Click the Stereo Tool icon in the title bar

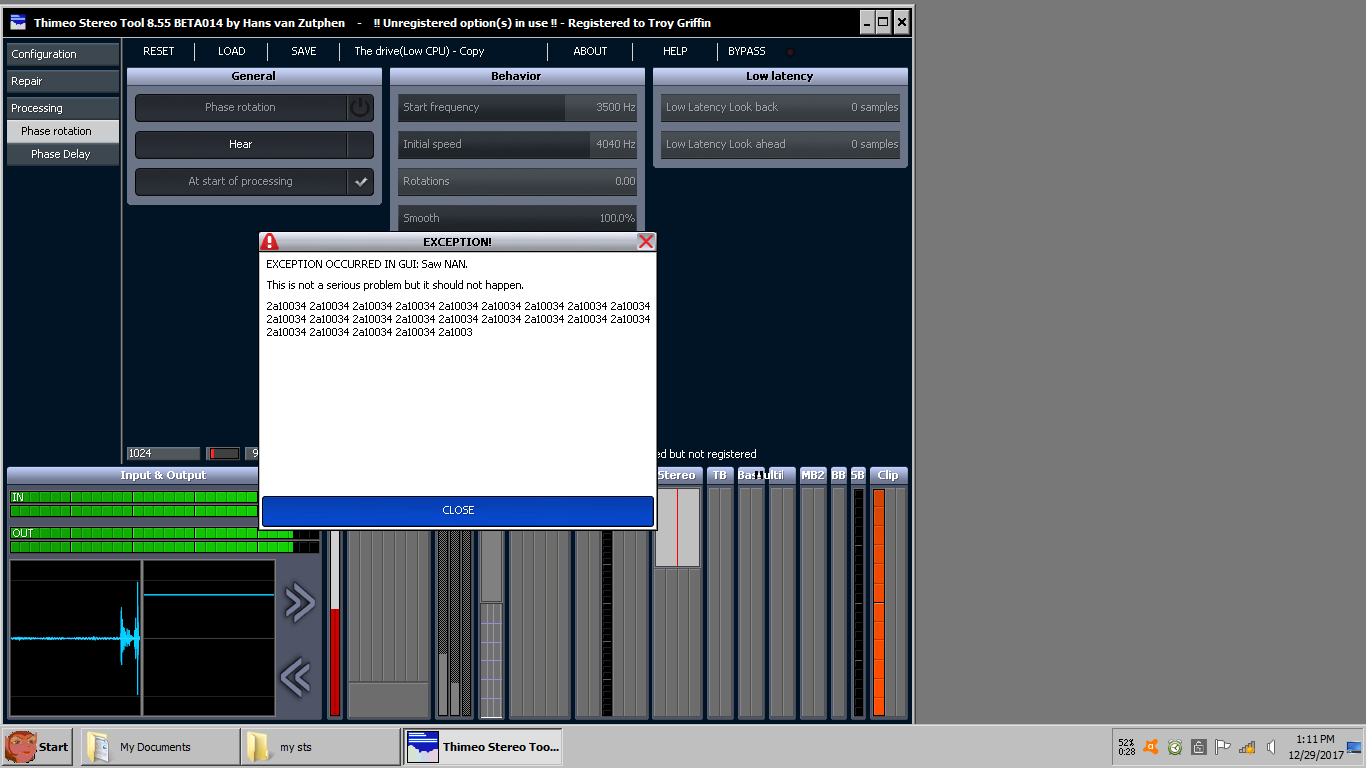pos(18,22)
